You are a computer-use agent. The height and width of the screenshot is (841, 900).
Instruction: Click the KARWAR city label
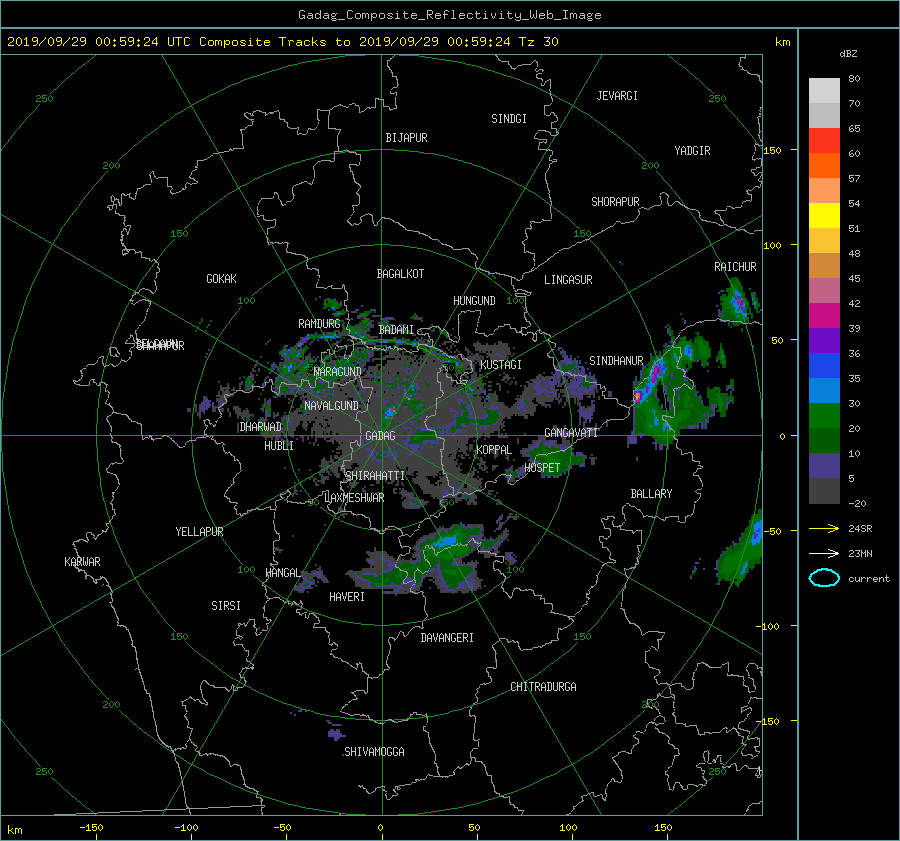pos(82,562)
